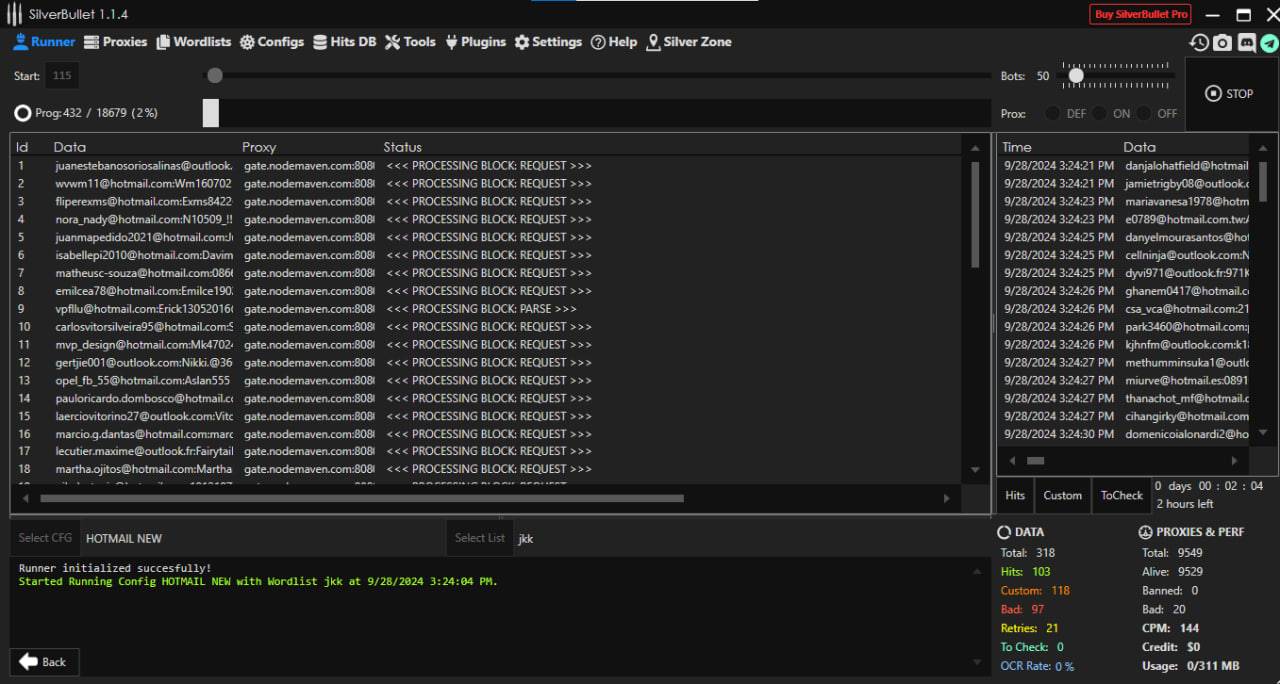Viewport: 1280px width, 684px height.
Task: Select the DEF proxy radio button
Action: pyautogui.click(x=1053, y=114)
